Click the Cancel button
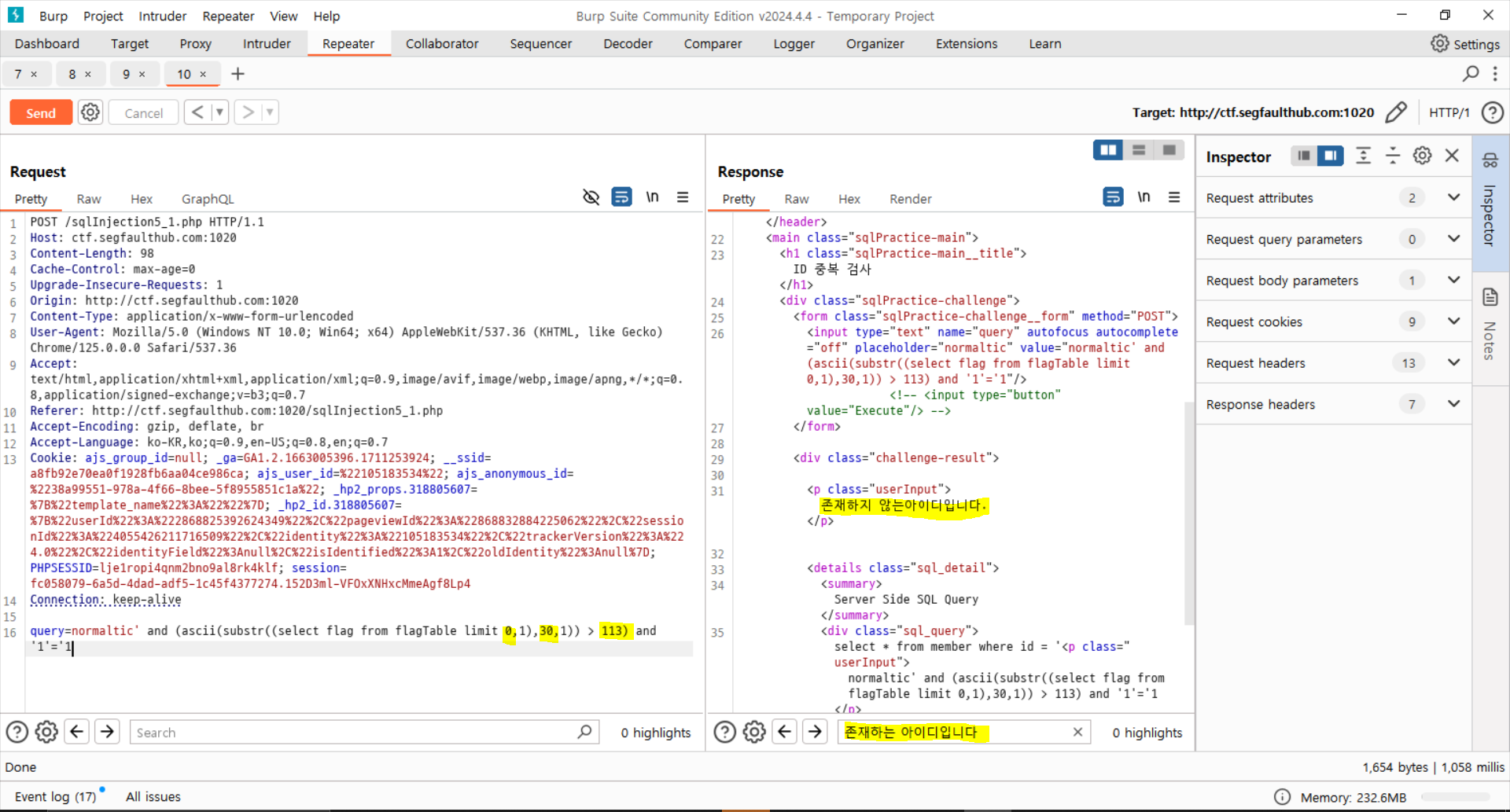 [x=143, y=112]
